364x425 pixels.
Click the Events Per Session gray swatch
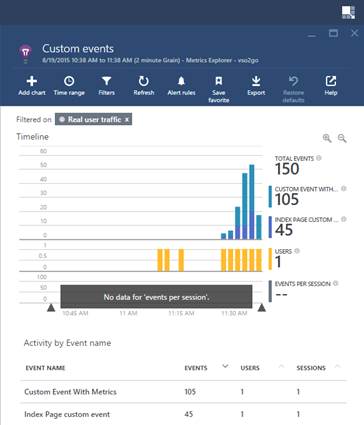270,291
